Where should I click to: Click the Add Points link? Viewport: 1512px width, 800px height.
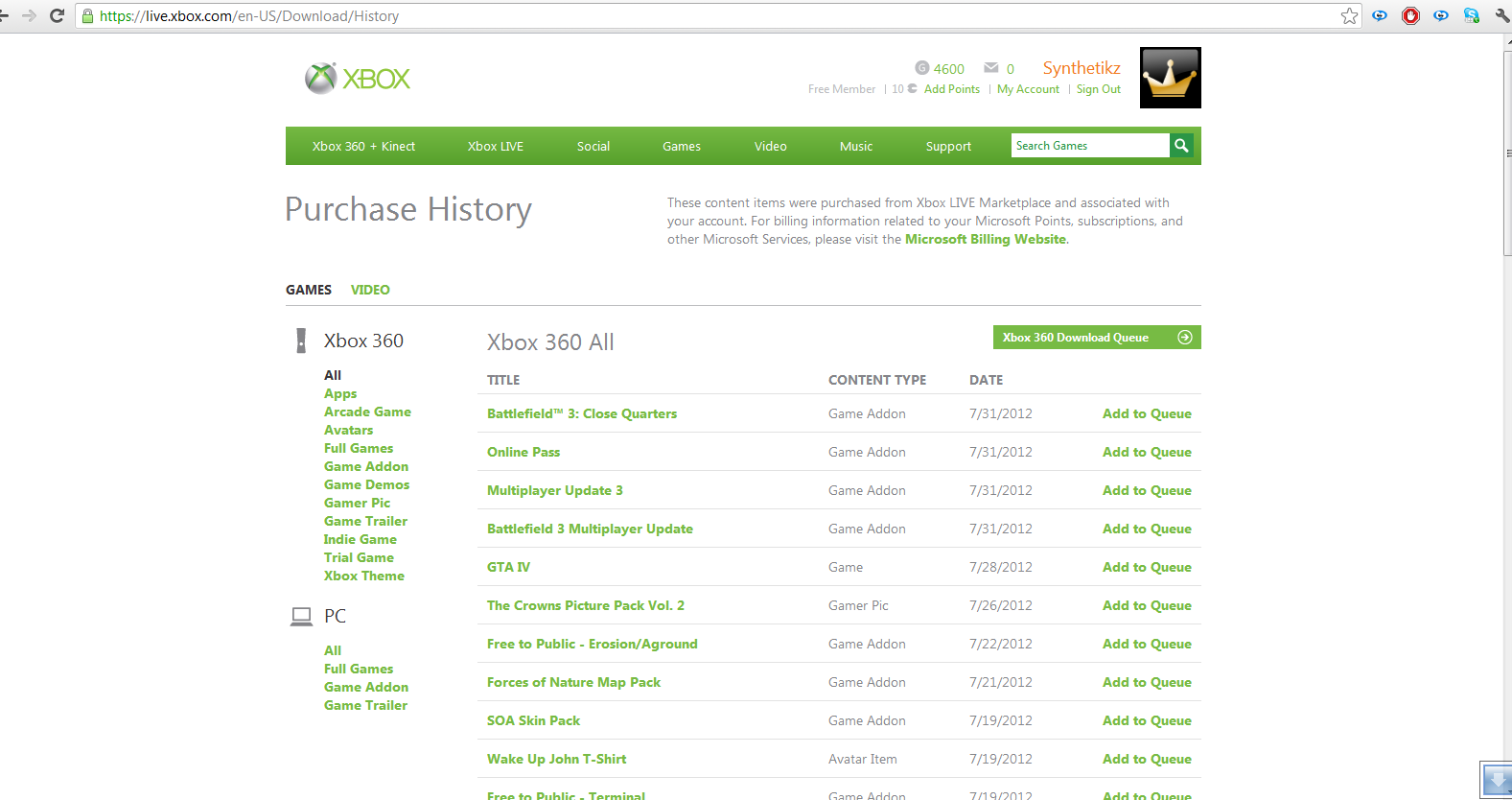click(952, 89)
